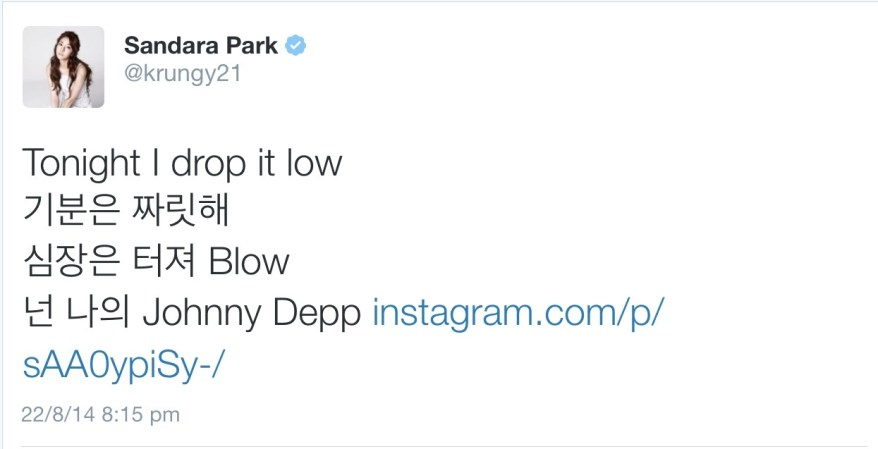Open the @krungy21 handle link
The width and height of the screenshot is (878, 449).
coord(182,74)
